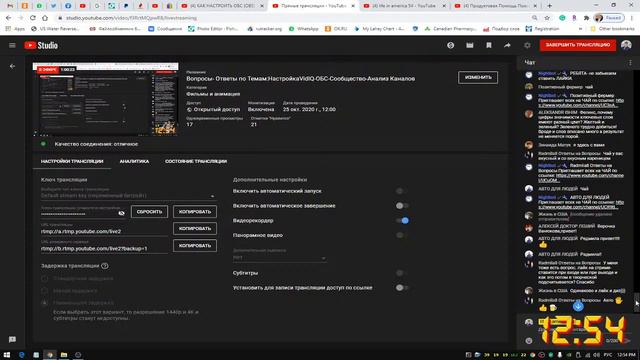Open emoji picker in chat input

coord(529,340)
